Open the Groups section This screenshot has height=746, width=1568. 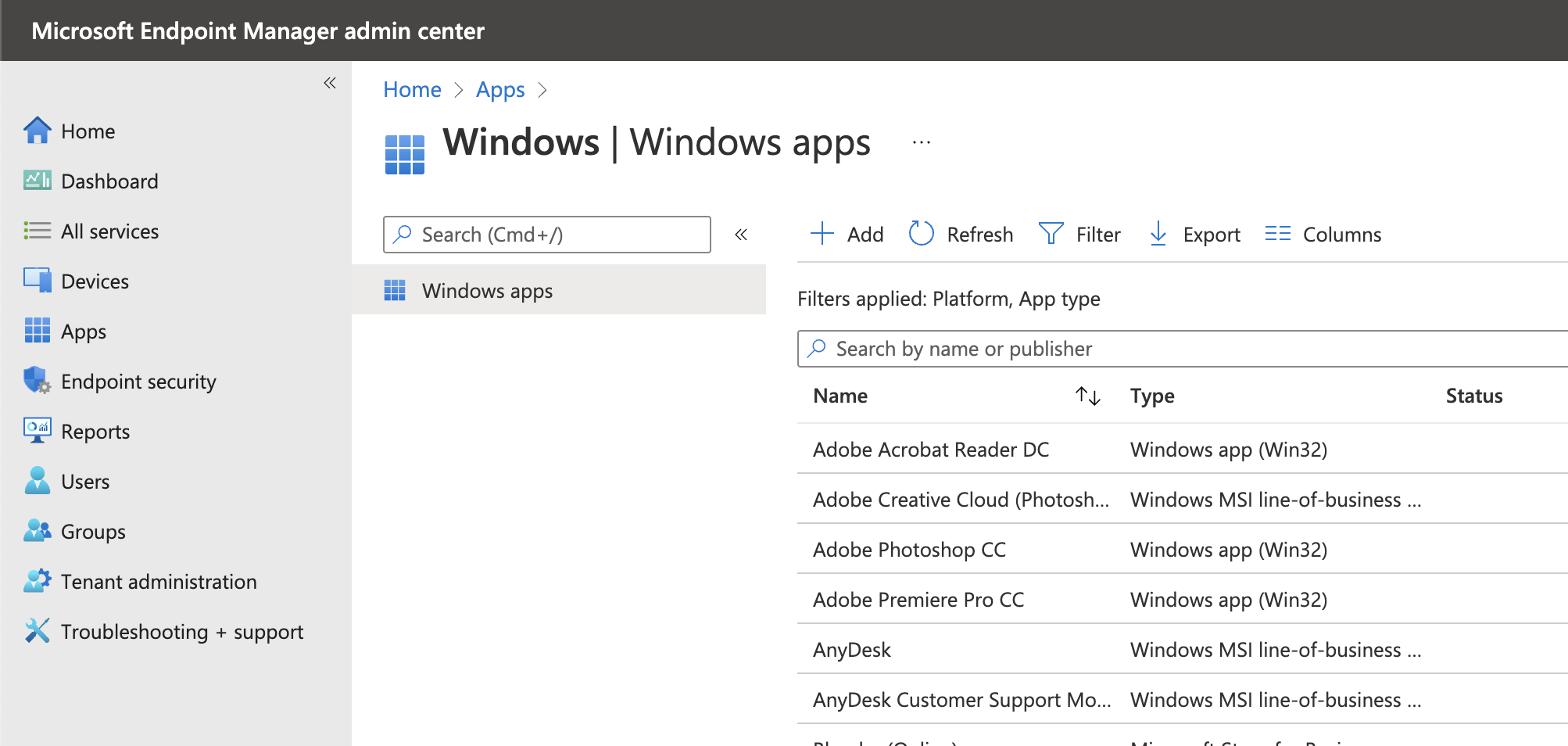(93, 532)
